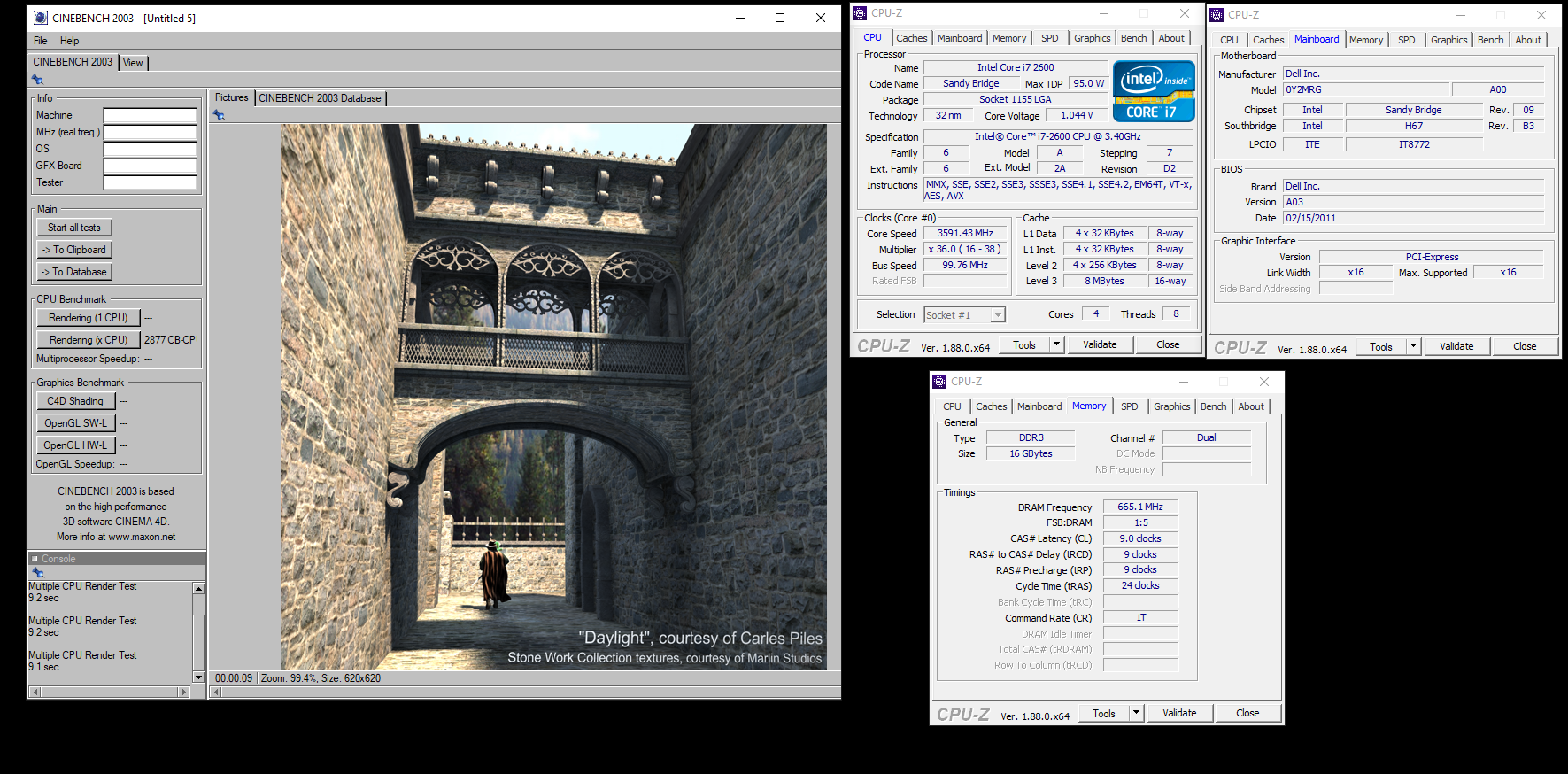This screenshot has height=774, width=1568.
Task: Click the Level 3 cache 8 MBytes value
Action: [x=1104, y=282]
